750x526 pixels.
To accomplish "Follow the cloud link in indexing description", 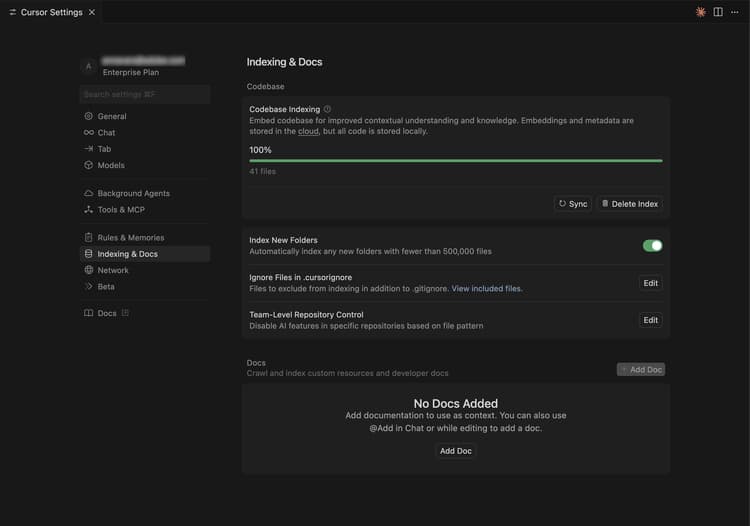I will click(x=308, y=131).
